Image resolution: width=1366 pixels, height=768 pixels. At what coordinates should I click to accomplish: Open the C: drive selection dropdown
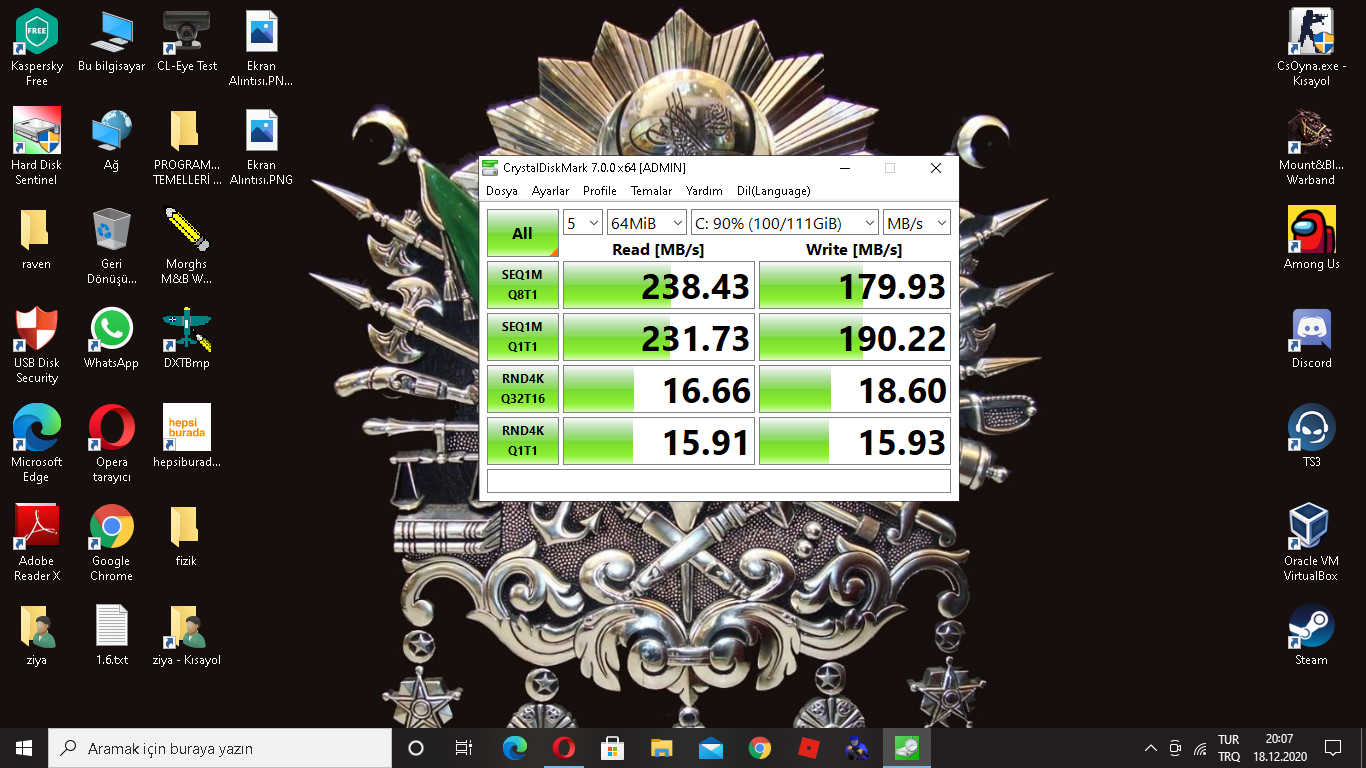point(785,223)
